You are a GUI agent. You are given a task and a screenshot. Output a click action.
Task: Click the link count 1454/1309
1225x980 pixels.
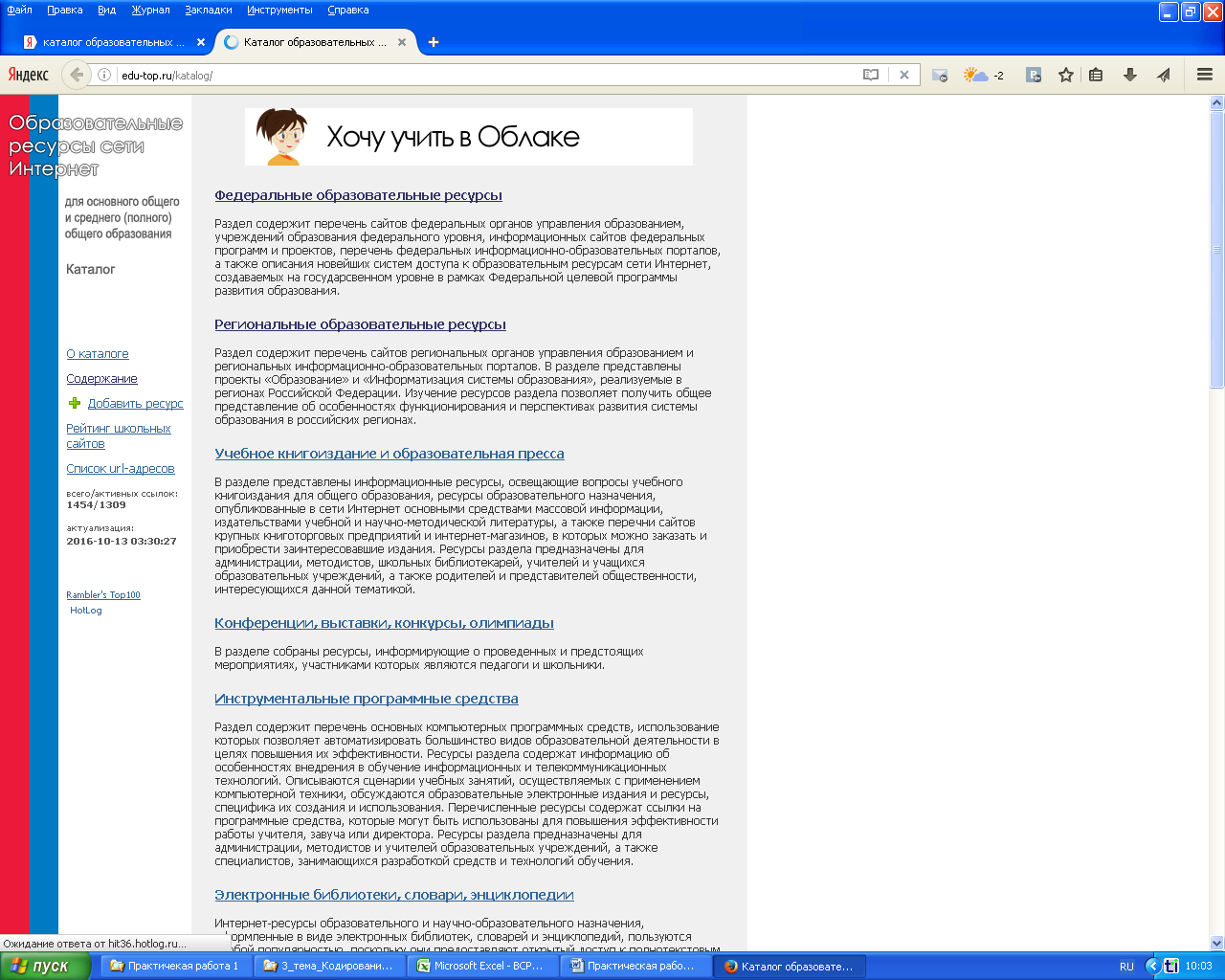tap(96, 505)
